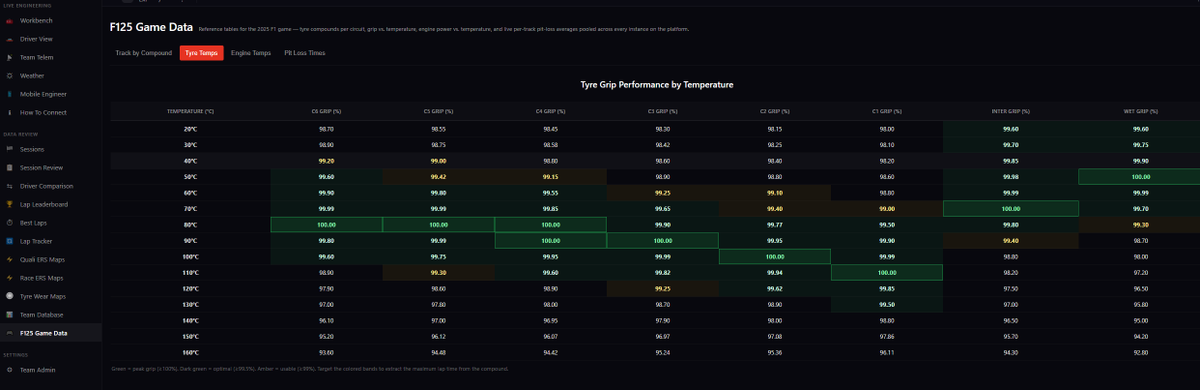Click the TEMPERATURE (°C) column header
This screenshot has width=1200, height=390.
coord(190,111)
